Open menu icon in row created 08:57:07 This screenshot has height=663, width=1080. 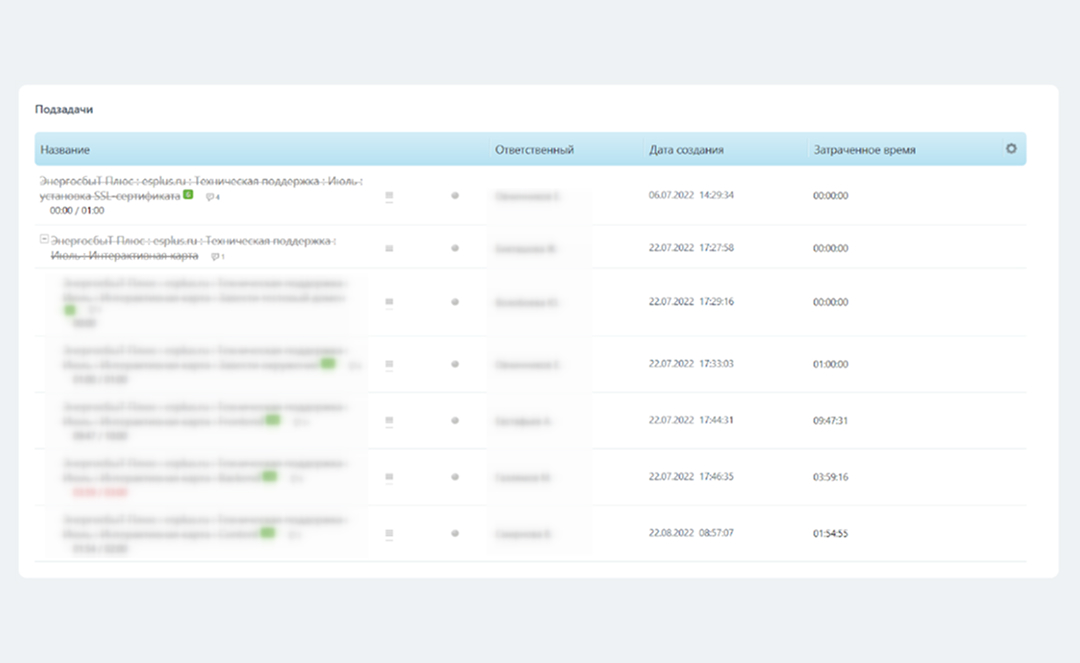pyautogui.click(x=389, y=534)
